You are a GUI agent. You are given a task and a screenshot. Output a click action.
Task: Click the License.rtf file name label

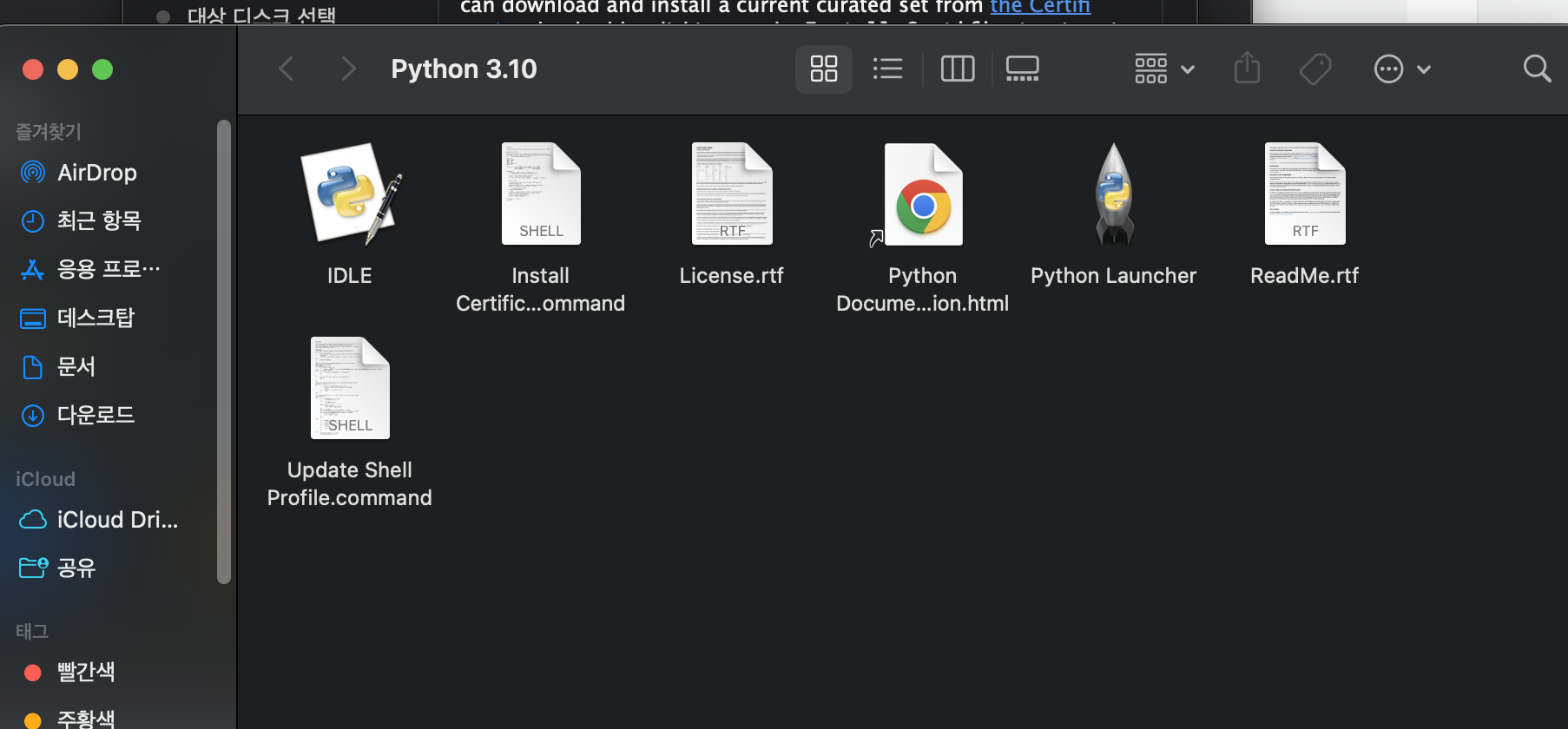click(732, 276)
